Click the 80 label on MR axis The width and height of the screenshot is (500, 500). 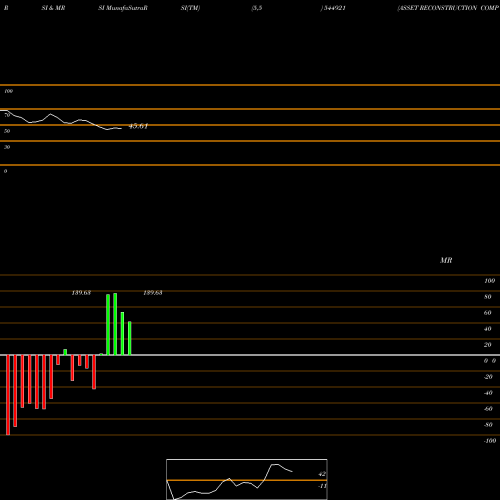point(488,297)
